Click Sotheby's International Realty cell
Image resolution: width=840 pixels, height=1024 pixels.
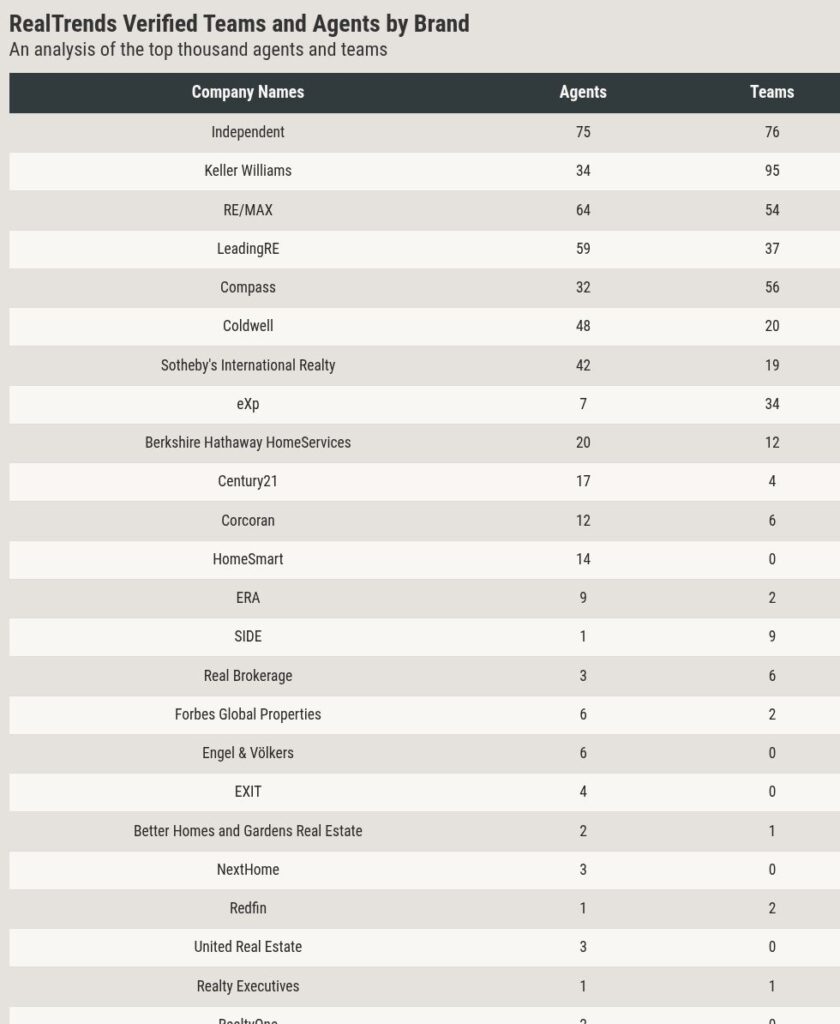point(248,365)
